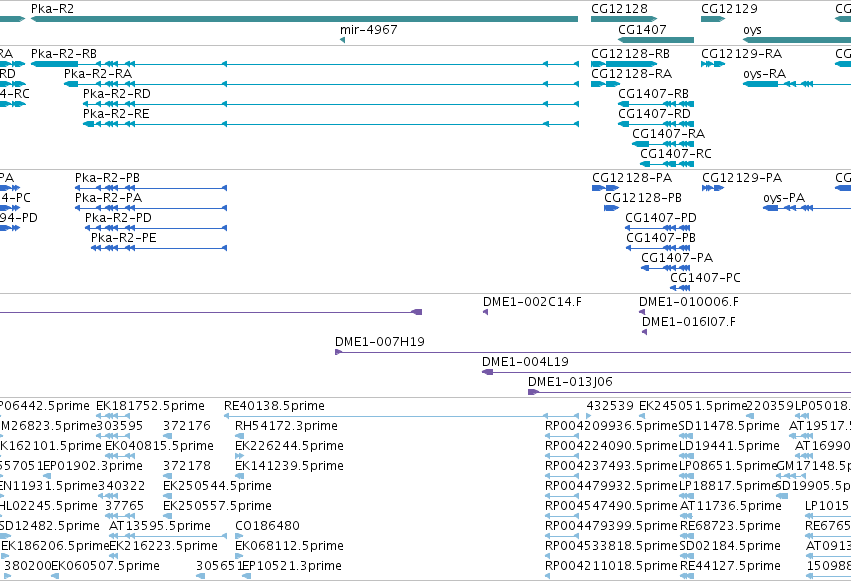The image size is (851, 581).
Task: Select transcript Pka-R2-RA
Action: point(321,84)
